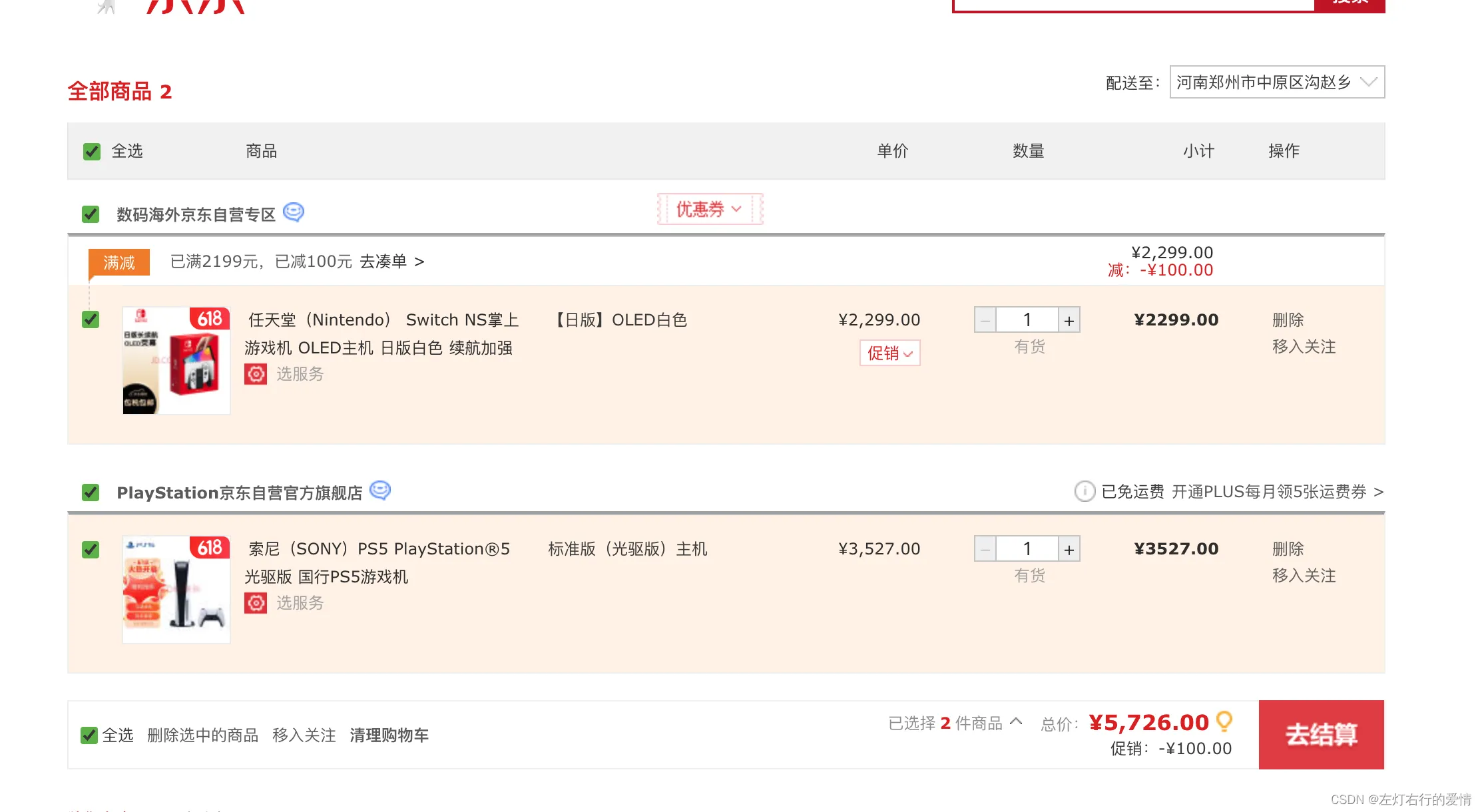
Task: Click info icon next to 已免运费
Action: 1085,491
